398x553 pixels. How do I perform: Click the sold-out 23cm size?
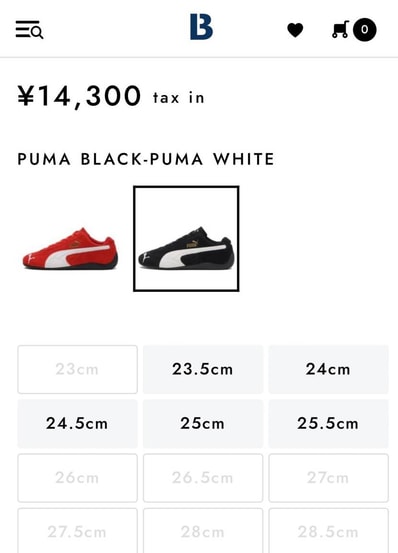point(77,369)
